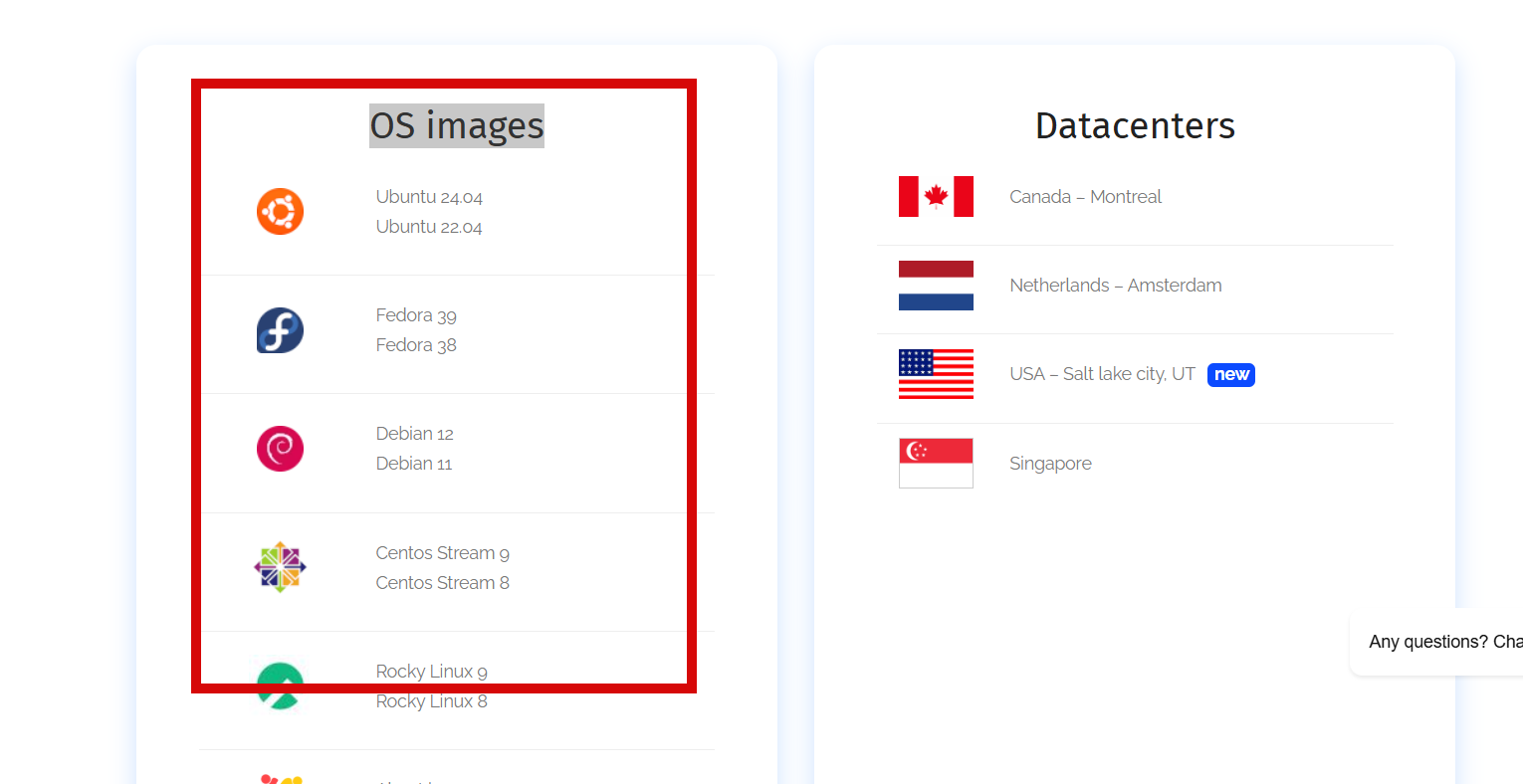This screenshot has width=1523, height=784.
Task: Select the 'Datacenters' heading
Action: click(1135, 125)
